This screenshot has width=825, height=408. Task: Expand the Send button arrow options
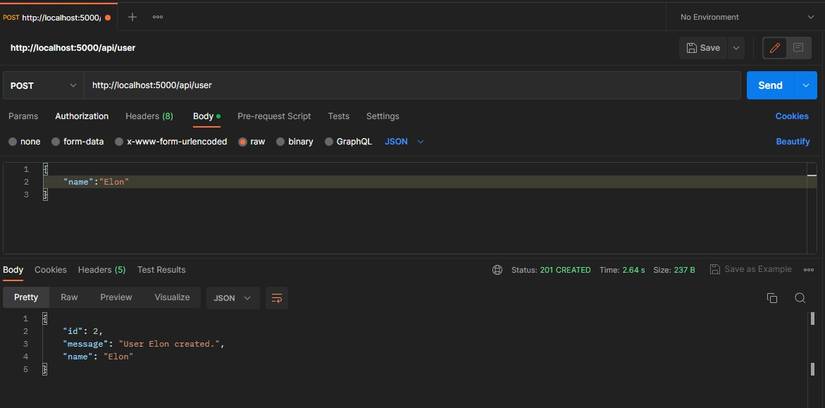806,85
